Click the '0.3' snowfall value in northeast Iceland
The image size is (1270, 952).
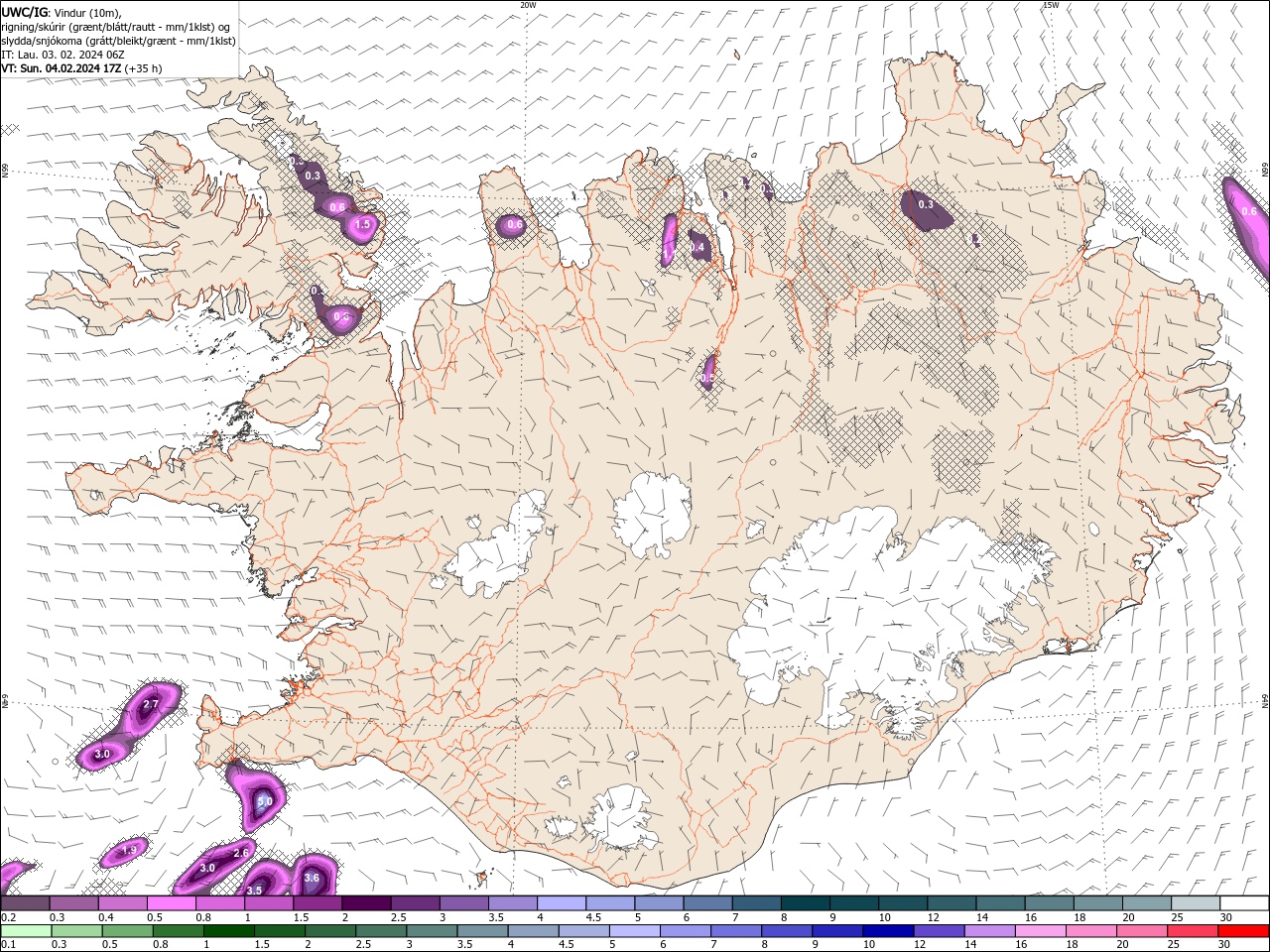coord(926,204)
